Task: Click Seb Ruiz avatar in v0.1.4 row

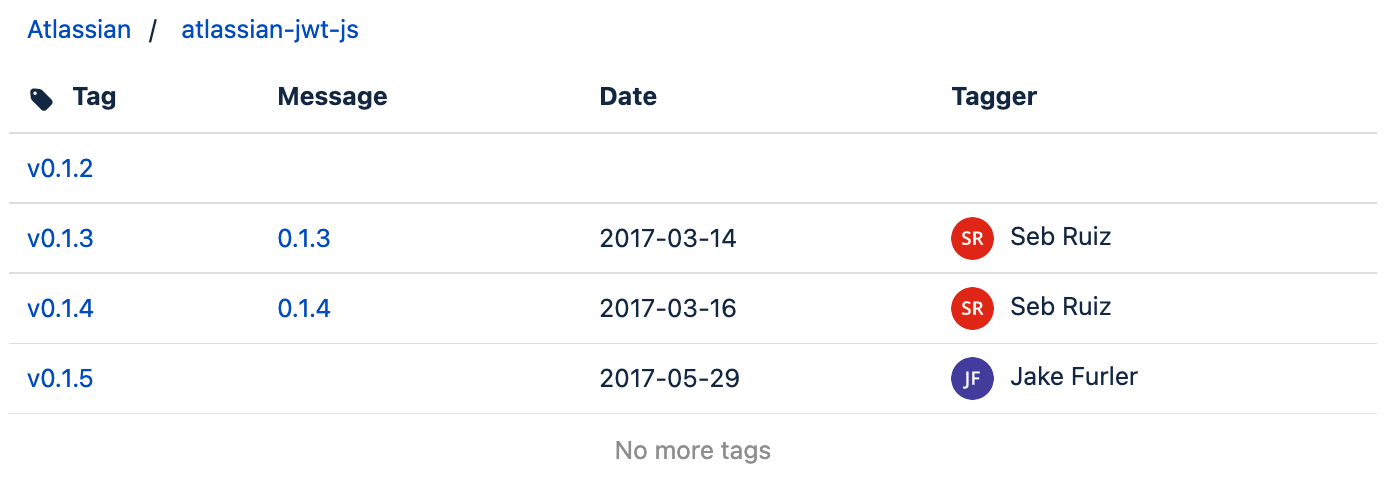Action: [x=971, y=308]
